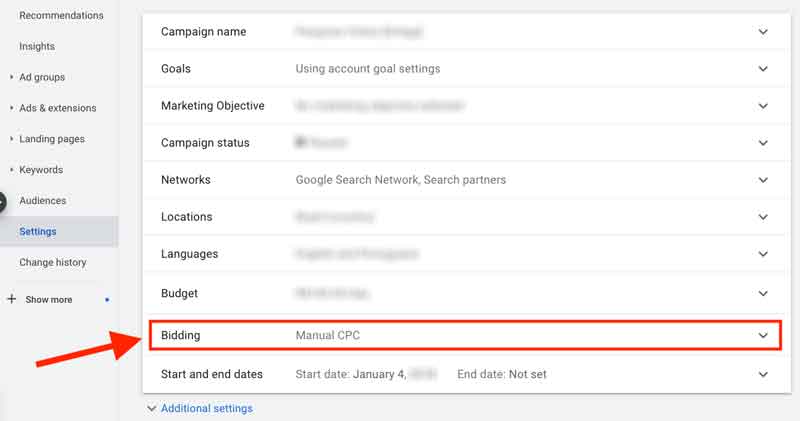Image resolution: width=800 pixels, height=421 pixels.
Task: Open the Bidding Manual CPC chevron
Action: coord(763,335)
